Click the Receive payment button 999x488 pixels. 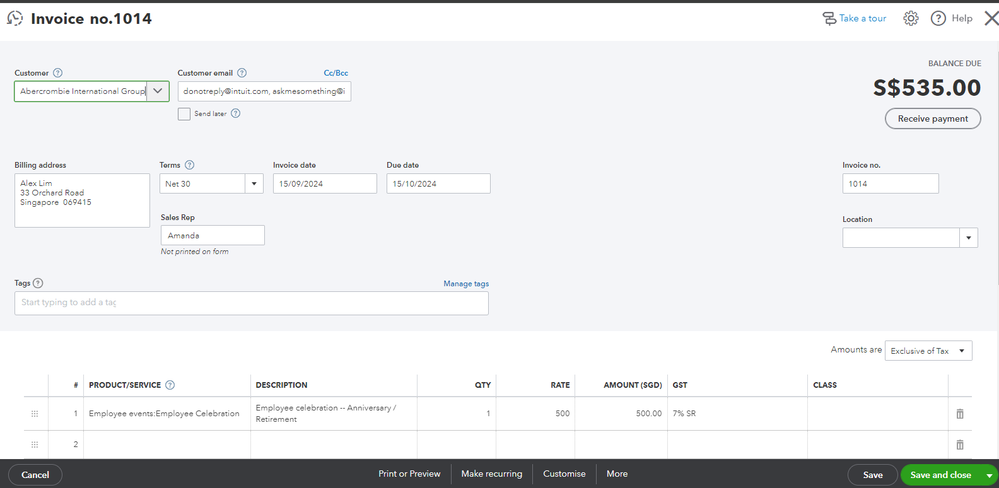pos(933,118)
